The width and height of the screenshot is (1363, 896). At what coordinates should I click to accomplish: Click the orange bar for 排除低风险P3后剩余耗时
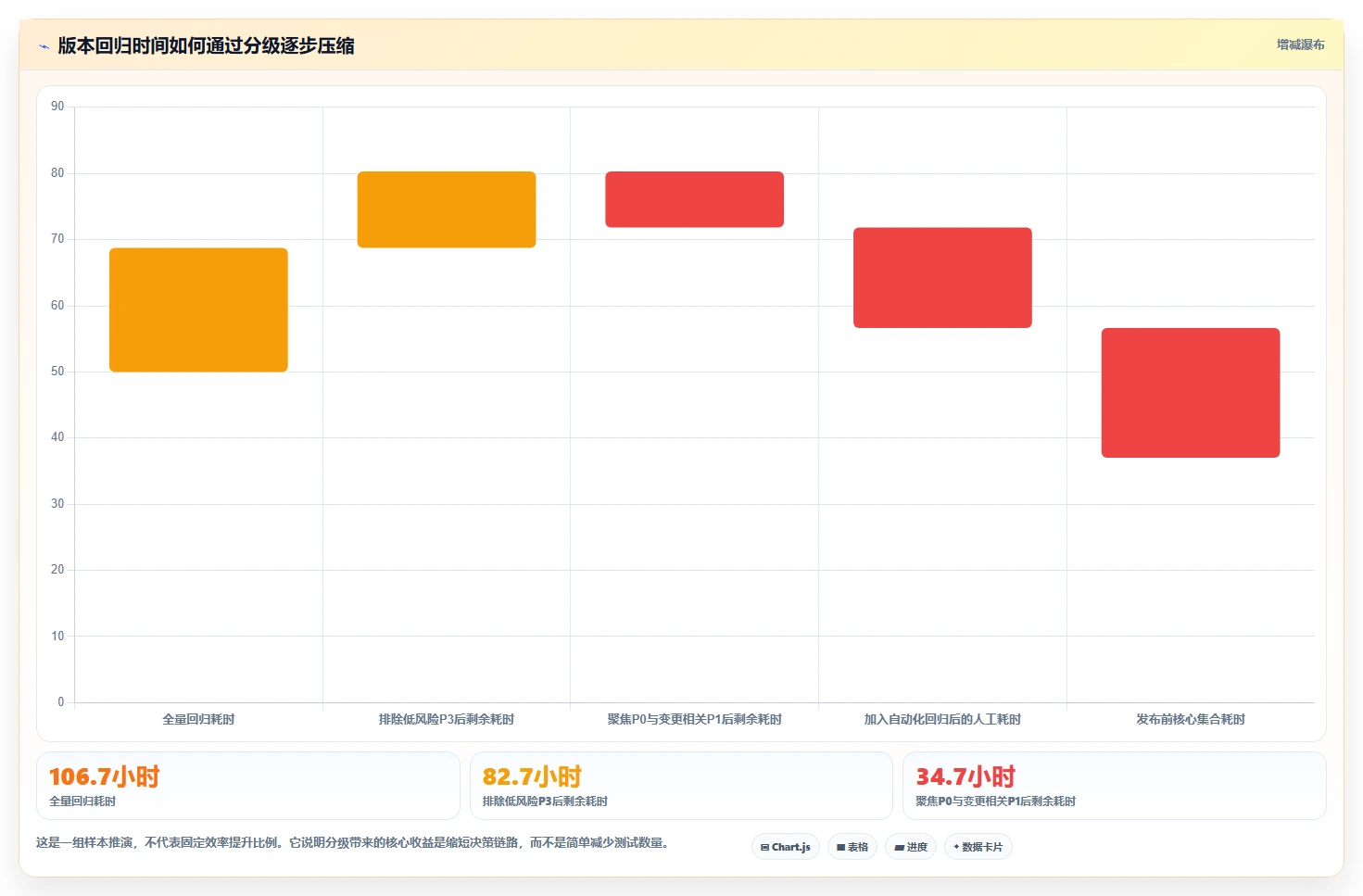[447, 209]
